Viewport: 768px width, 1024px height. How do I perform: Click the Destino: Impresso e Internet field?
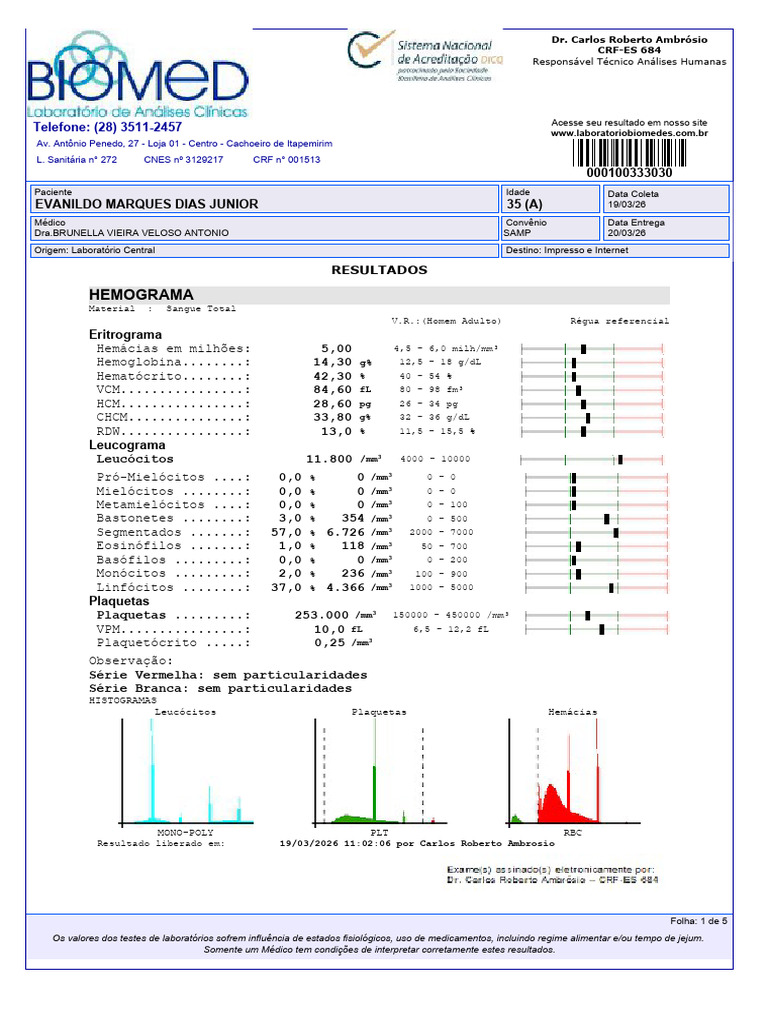pos(615,250)
